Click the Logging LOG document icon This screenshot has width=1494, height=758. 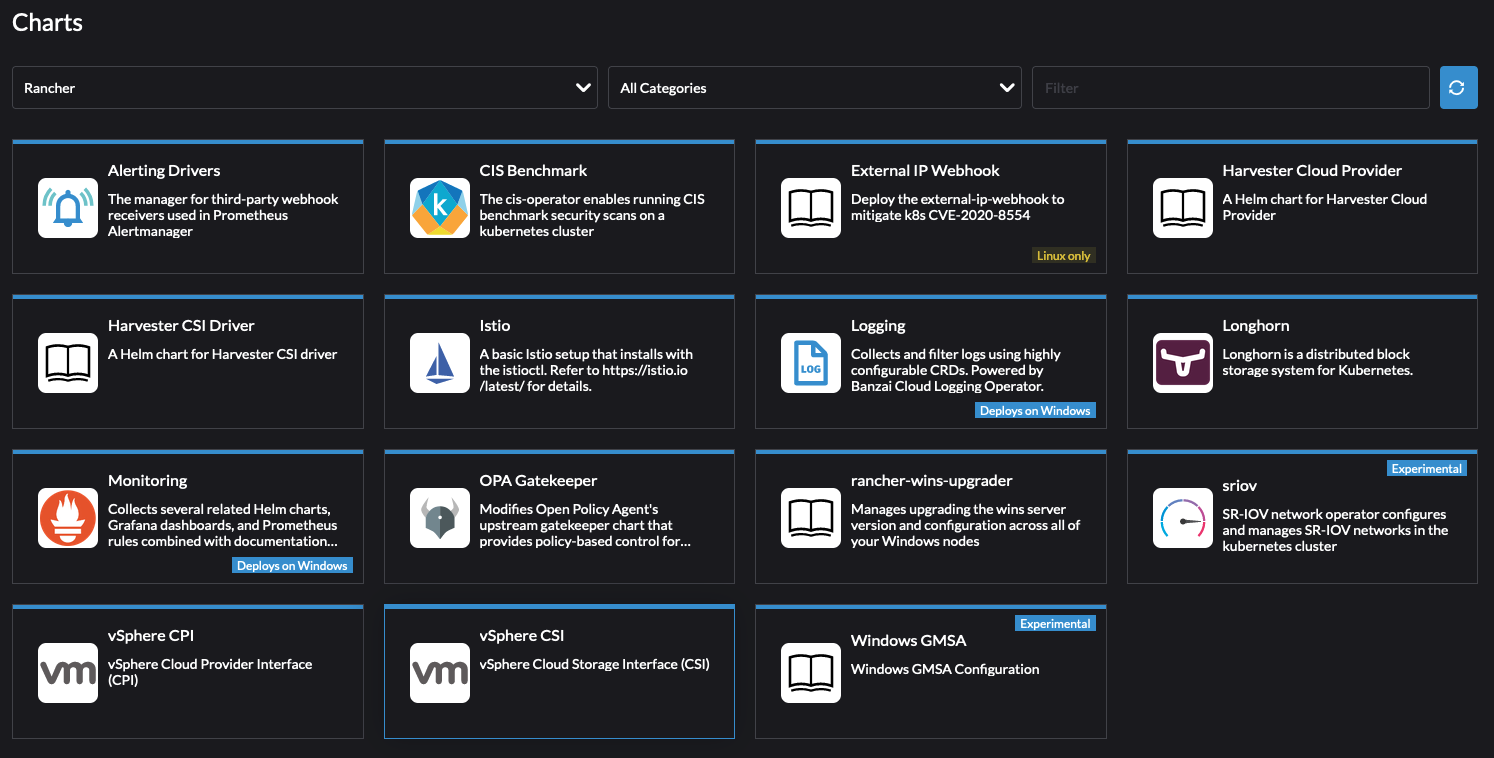811,362
